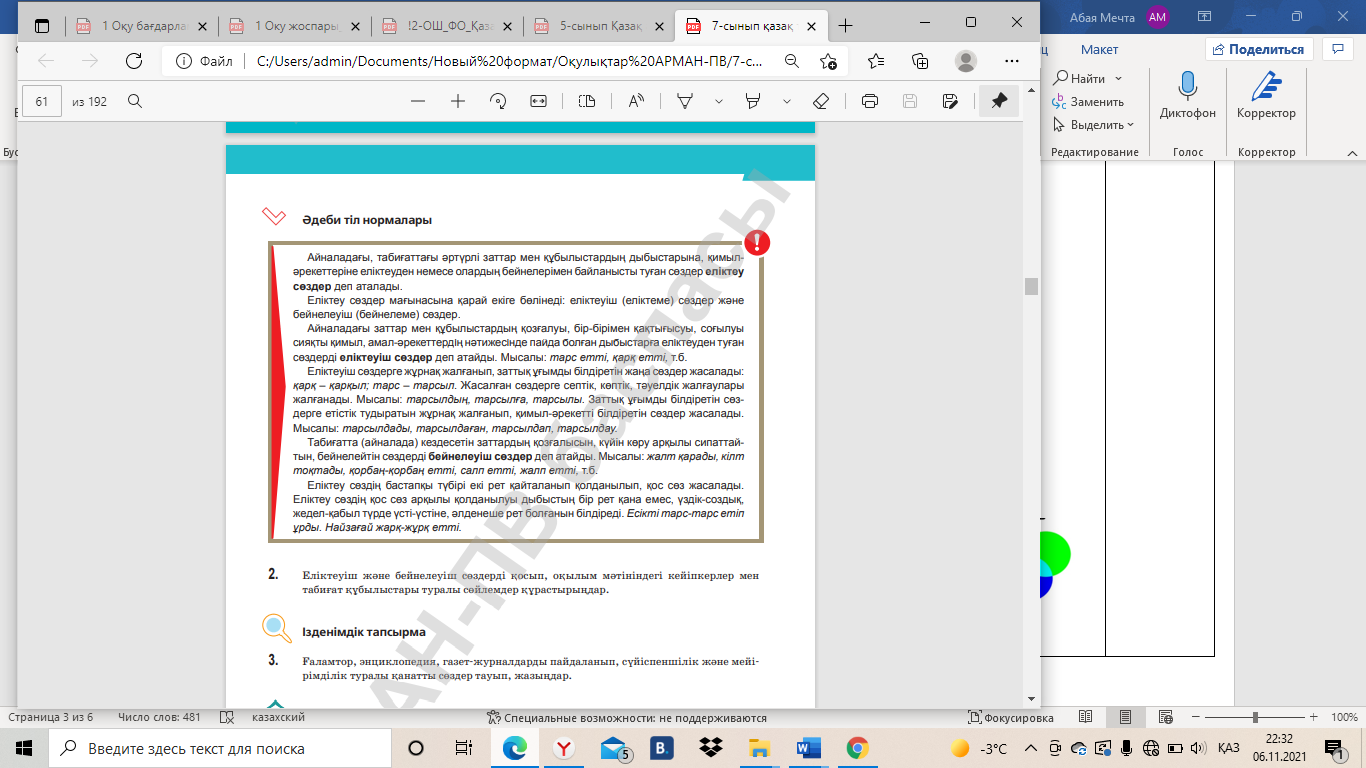Select the PDF Erase tool
Viewport: 1366px width, 768px height.
point(821,101)
